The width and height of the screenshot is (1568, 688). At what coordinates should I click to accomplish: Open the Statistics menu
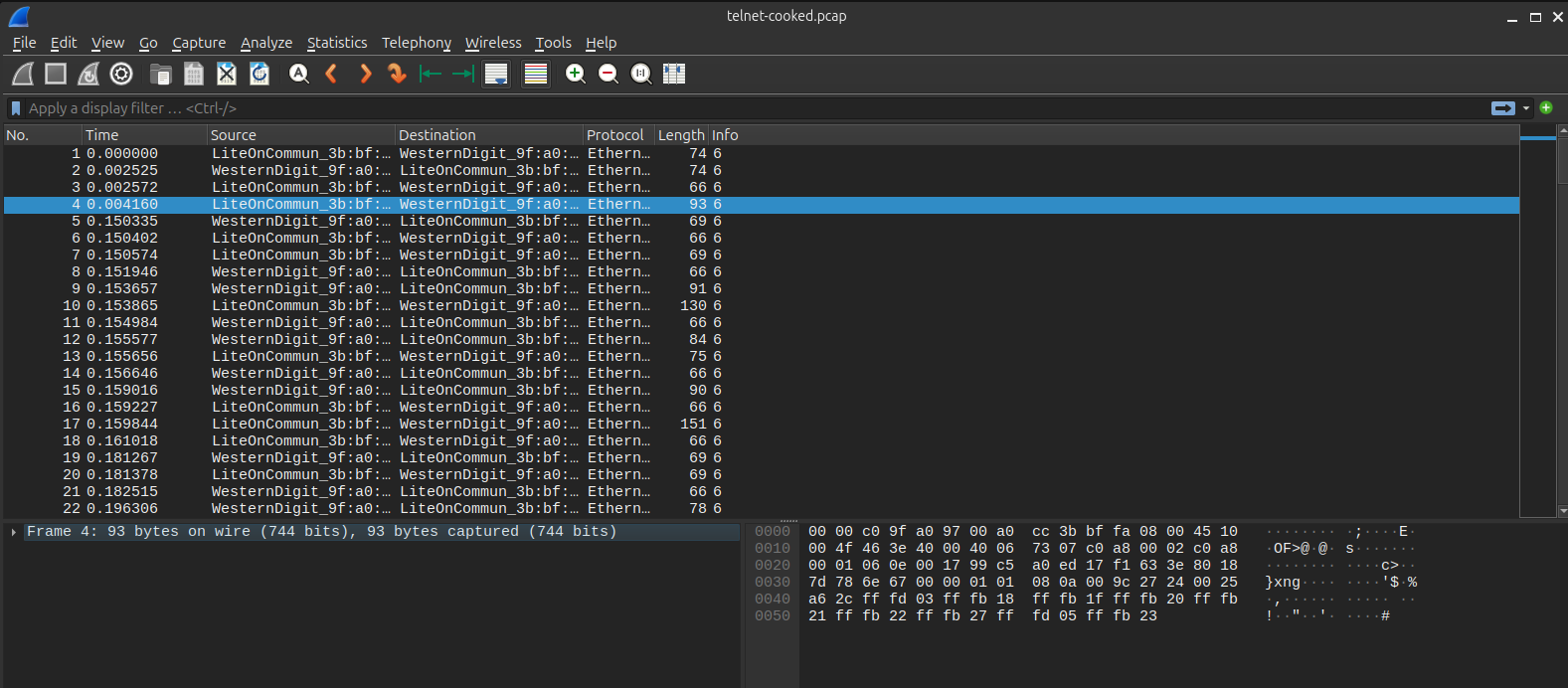[336, 43]
